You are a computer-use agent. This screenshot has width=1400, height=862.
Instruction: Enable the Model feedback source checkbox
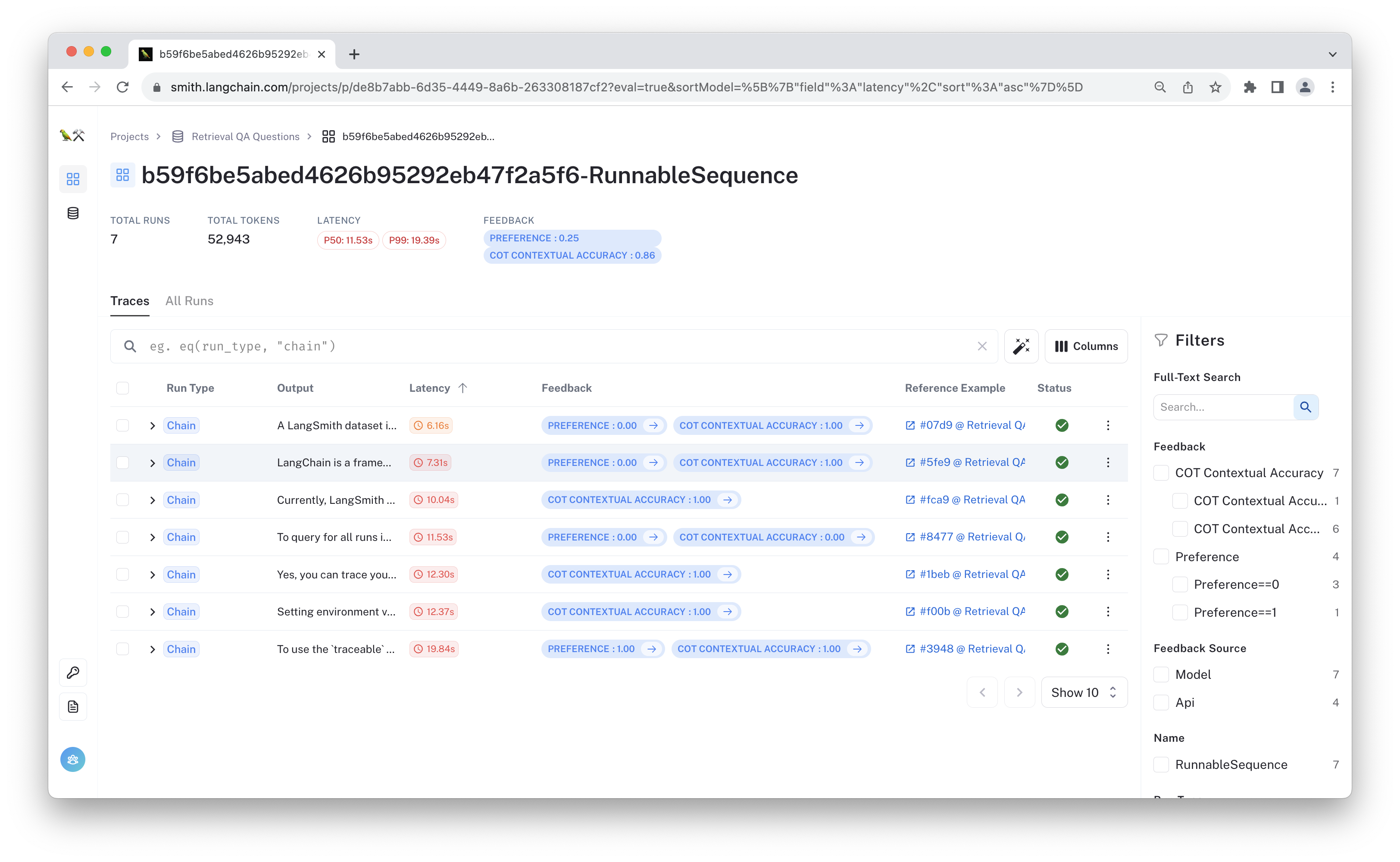click(x=1161, y=675)
